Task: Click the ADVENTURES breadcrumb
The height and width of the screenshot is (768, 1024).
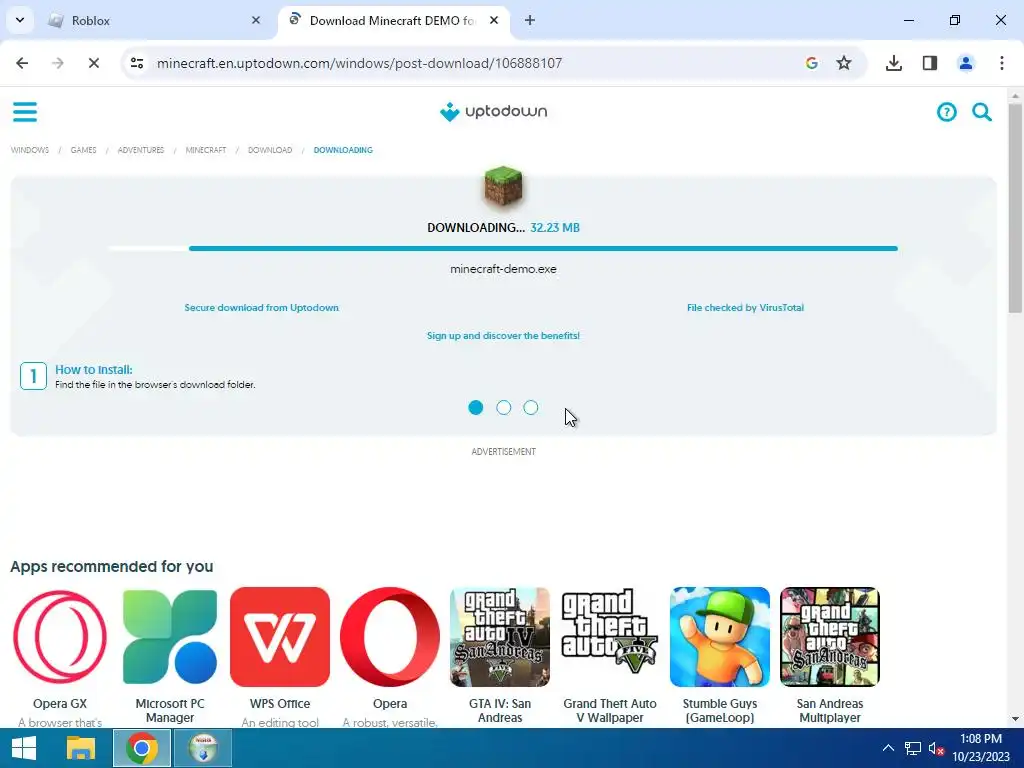Action: pos(141,150)
